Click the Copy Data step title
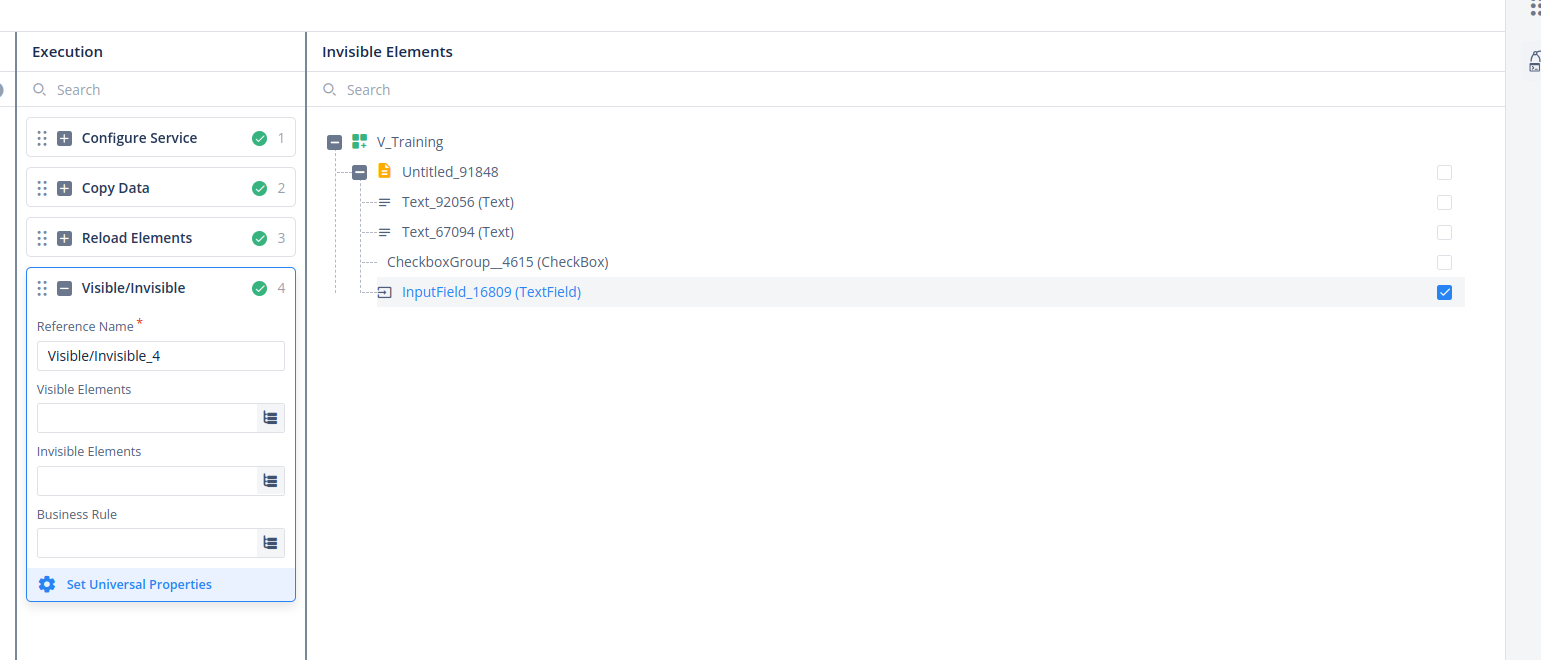1541x660 pixels. [115, 188]
